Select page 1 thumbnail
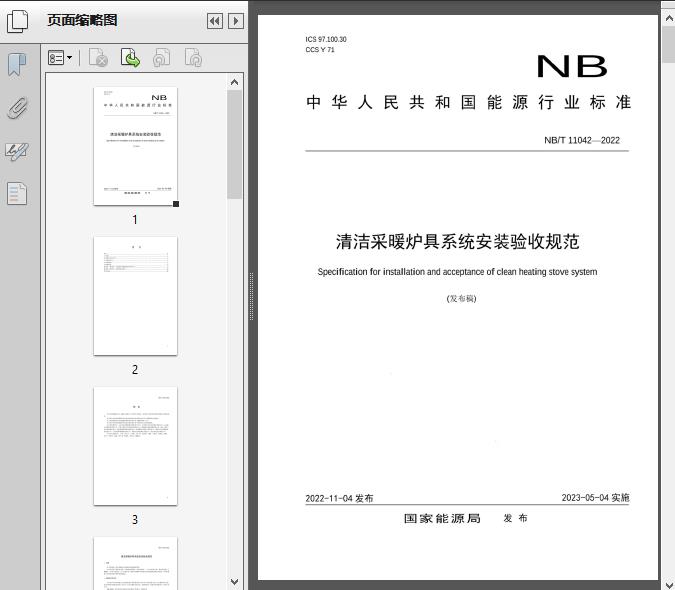 (135, 146)
